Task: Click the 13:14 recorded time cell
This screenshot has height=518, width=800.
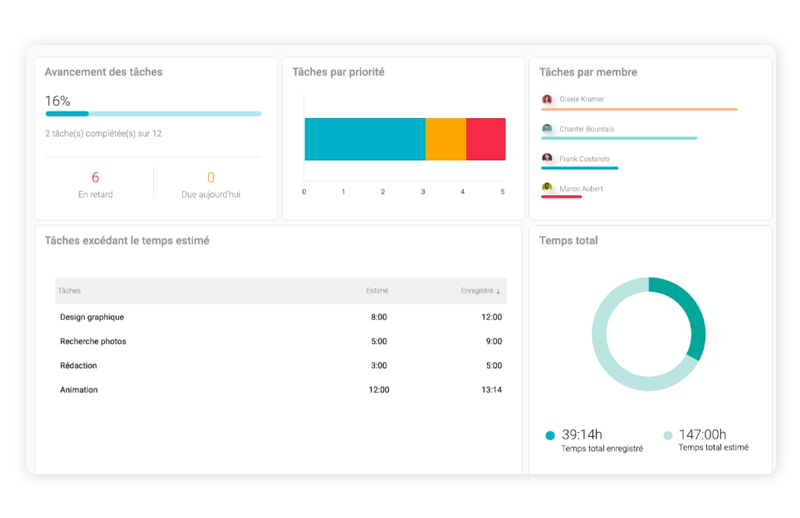Action: tap(492, 389)
